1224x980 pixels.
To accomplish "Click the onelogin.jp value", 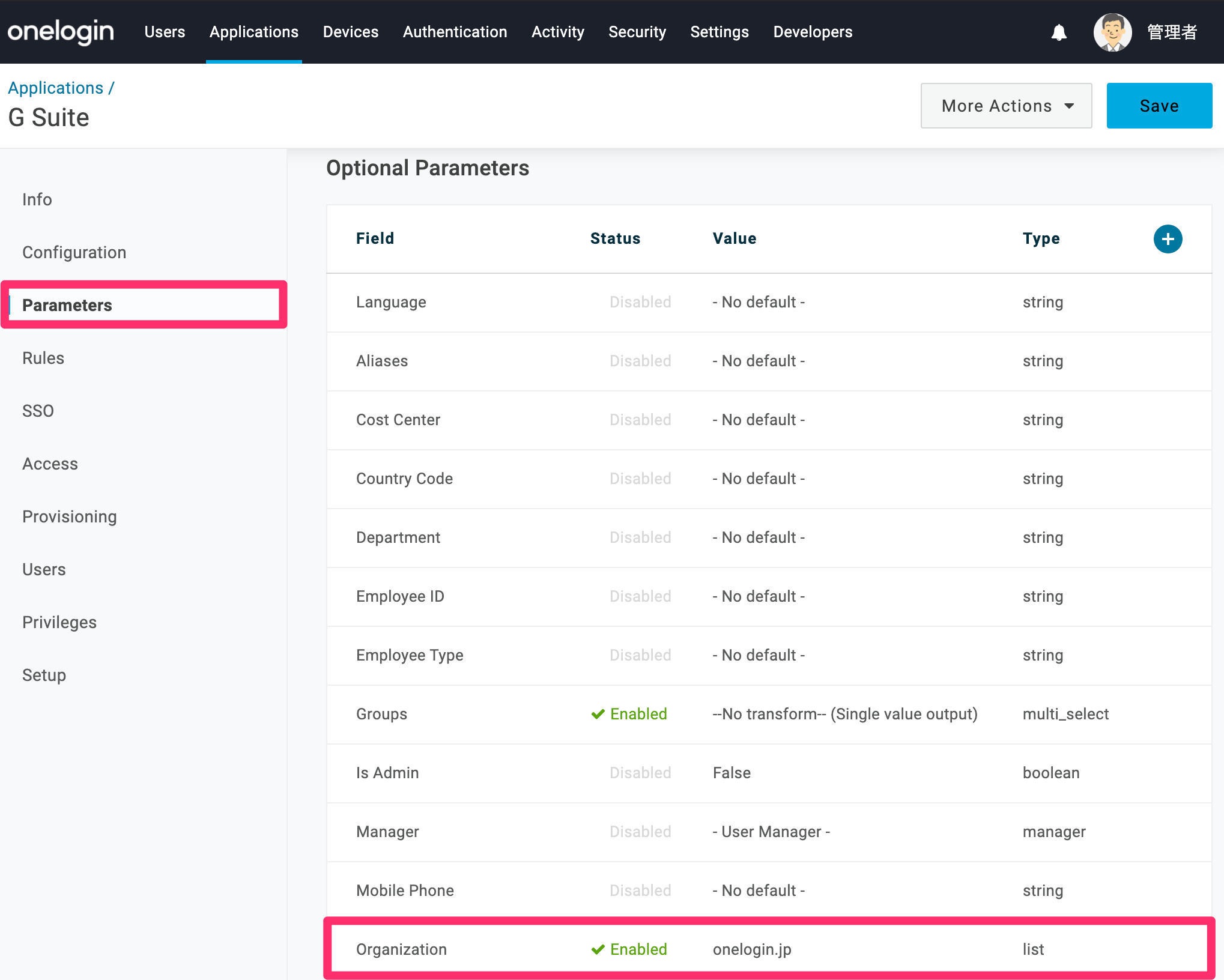I will (752, 949).
